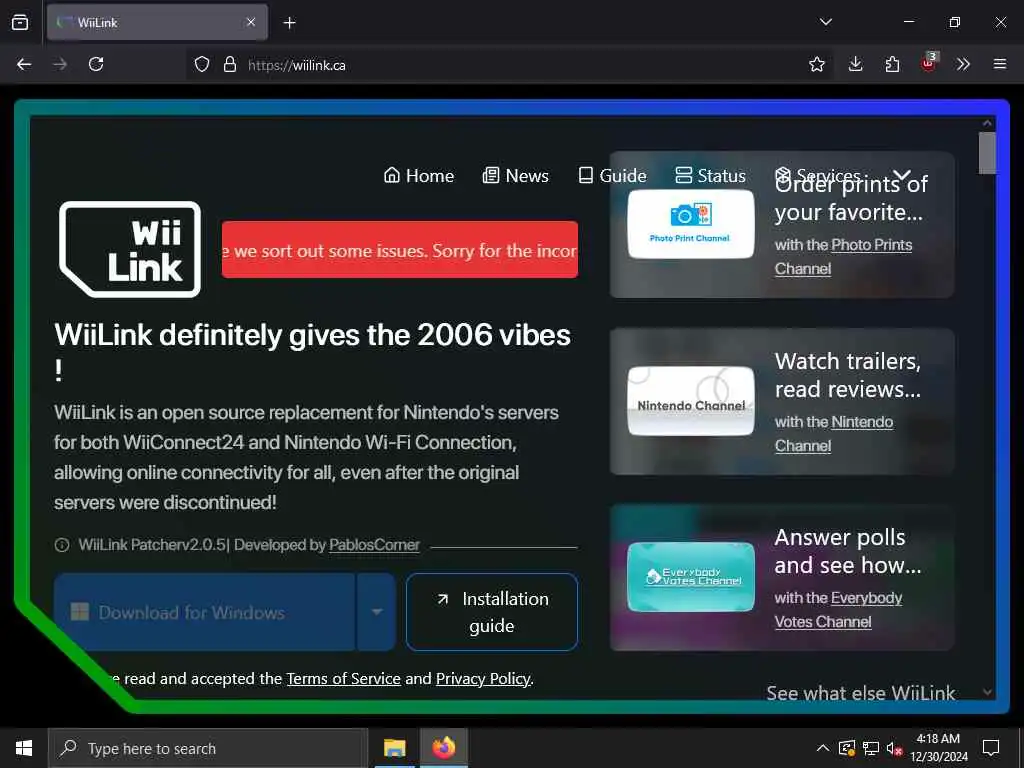Viewport: 1024px width, 768px height.
Task: Click the Photo Print Channel thumbnail
Action: [691, 224]
